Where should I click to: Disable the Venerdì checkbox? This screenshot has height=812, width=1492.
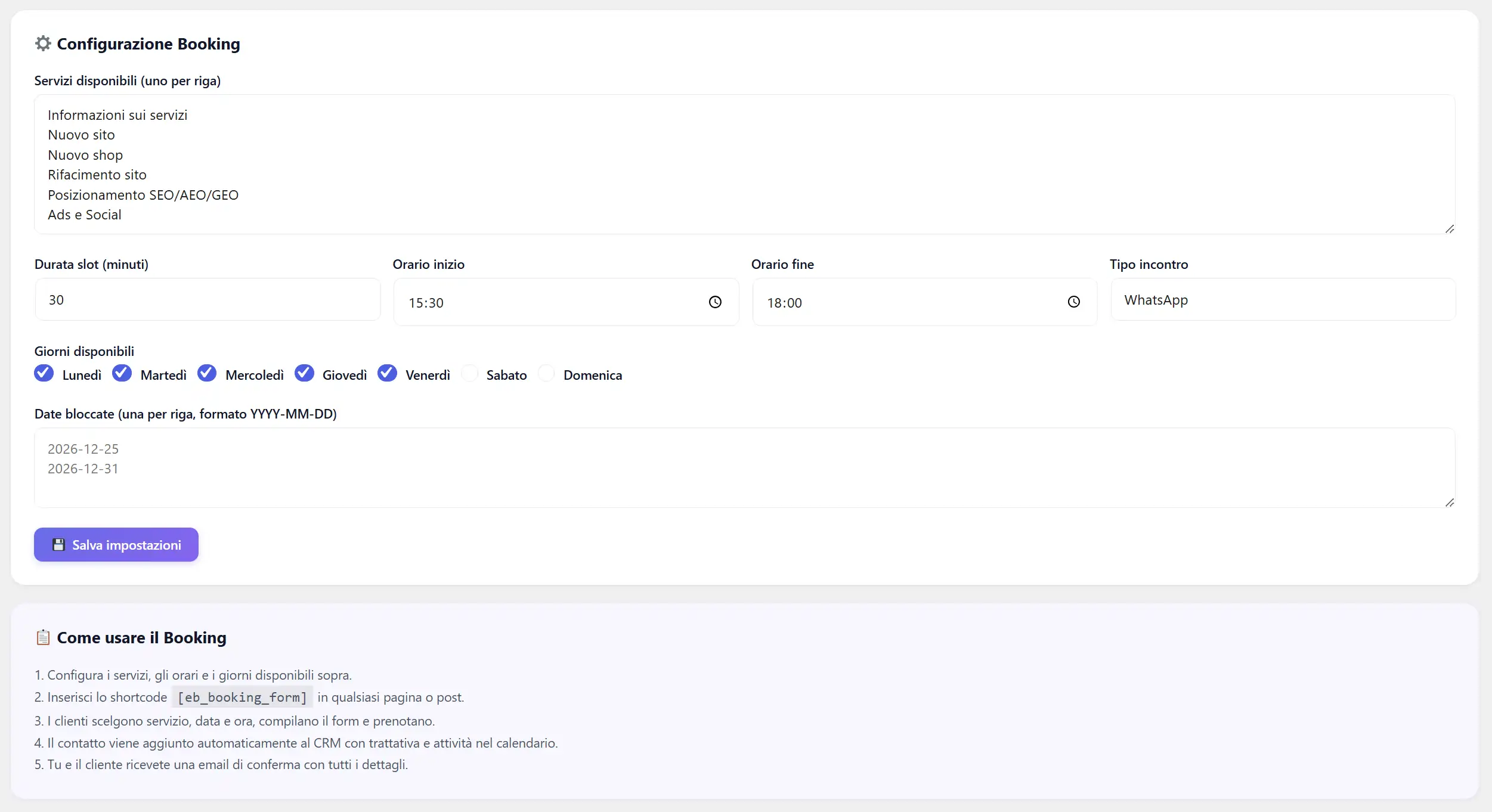coord(387,373)
